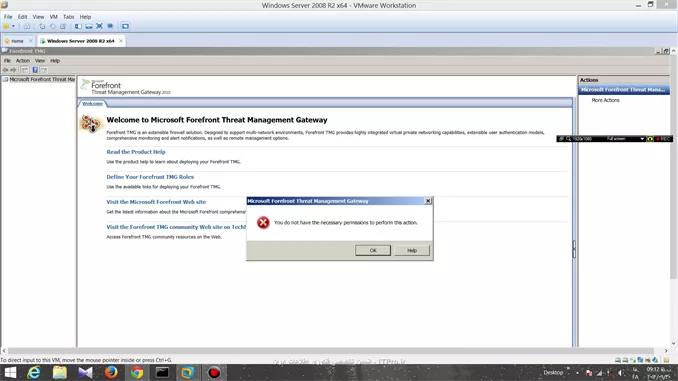Screen dimensions: 678x381
Task: Click the console view toolbar icon
Action: (x=125, y=26)
